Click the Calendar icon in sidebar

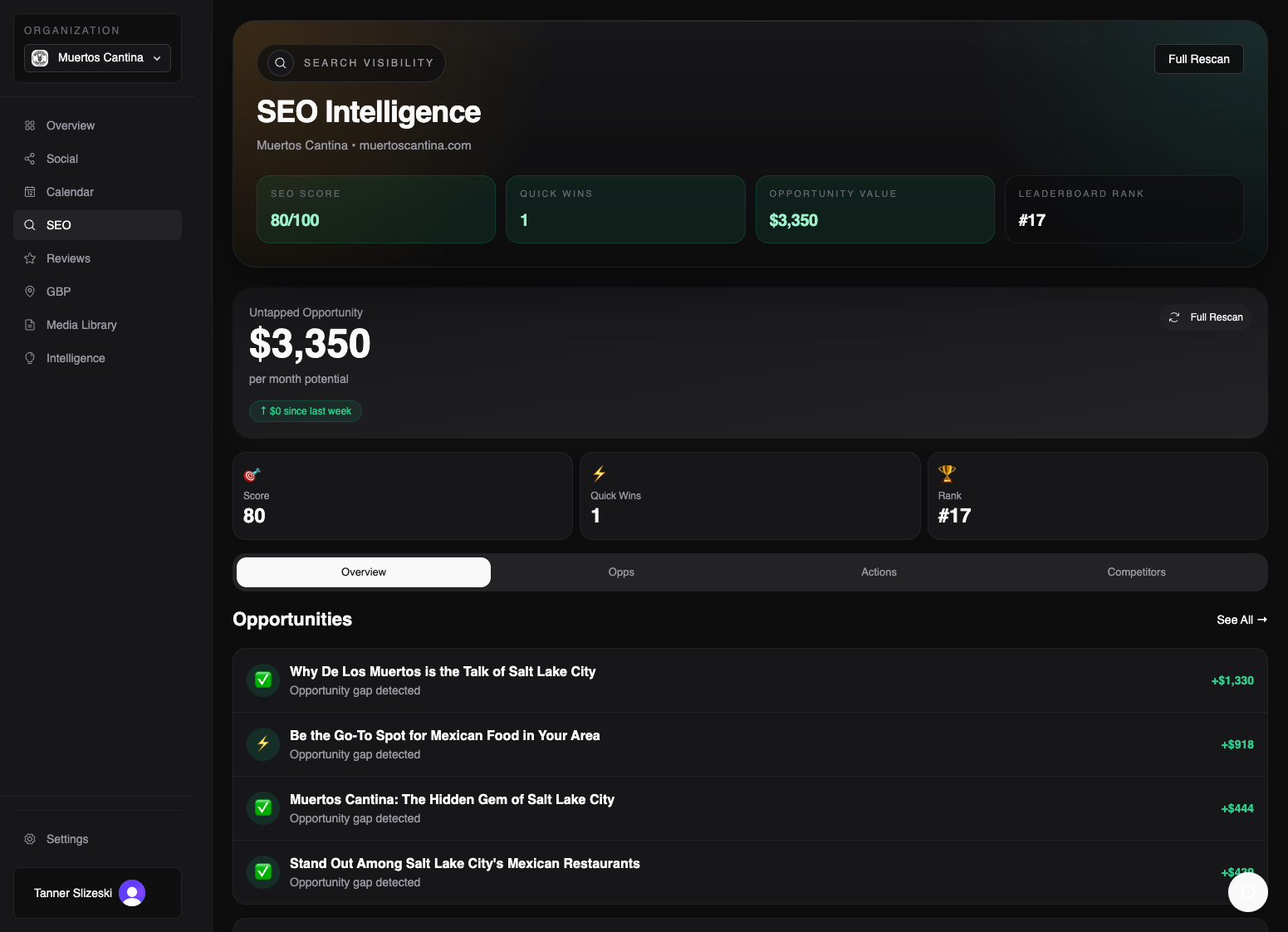click(30, 192)
